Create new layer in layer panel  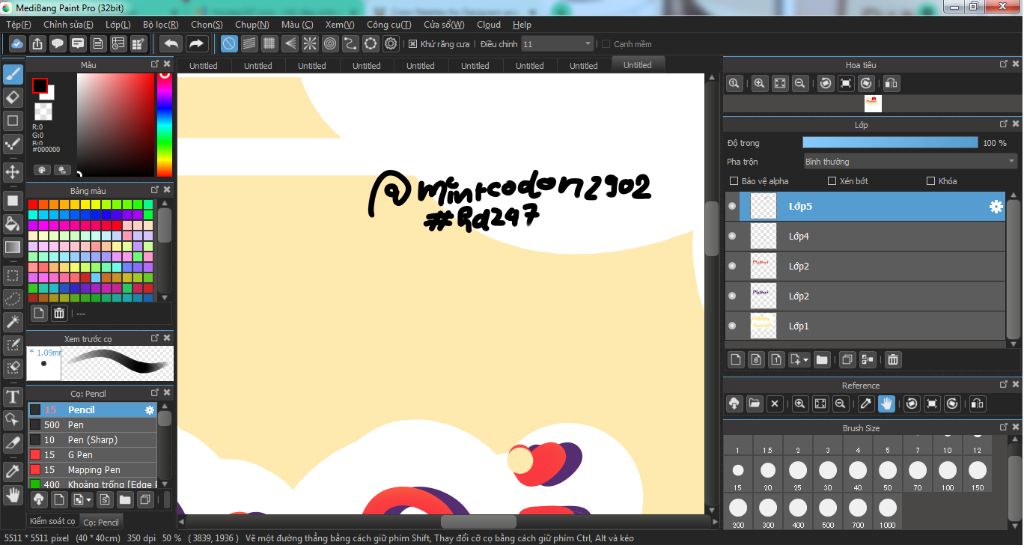pyautogui.click(x=736, y=359)
